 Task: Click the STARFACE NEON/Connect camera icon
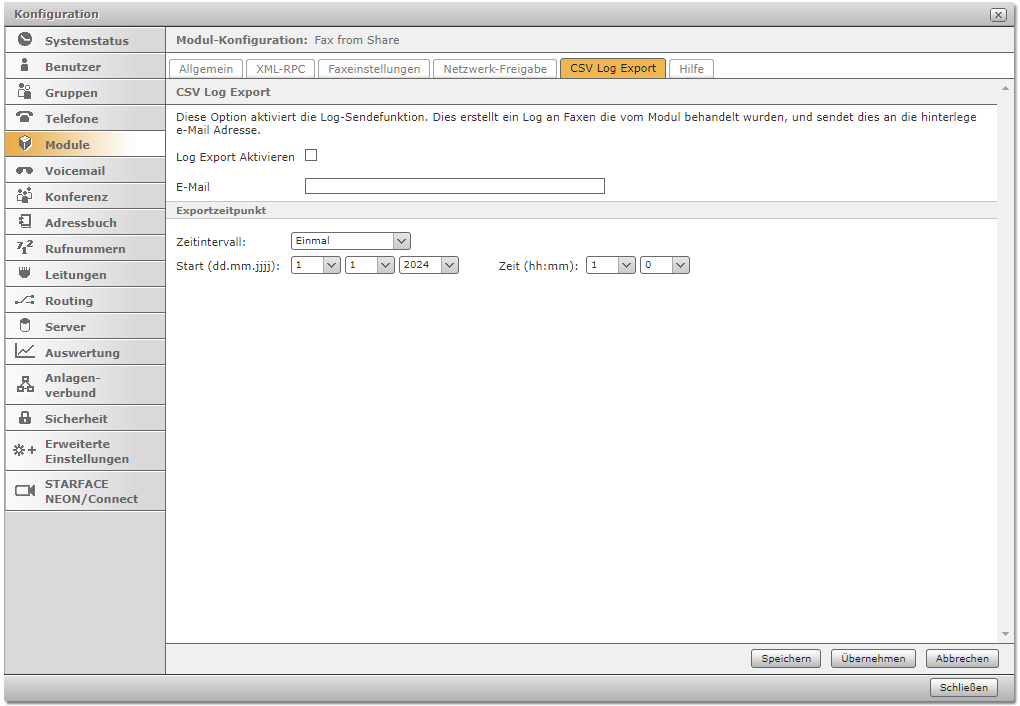25,491
